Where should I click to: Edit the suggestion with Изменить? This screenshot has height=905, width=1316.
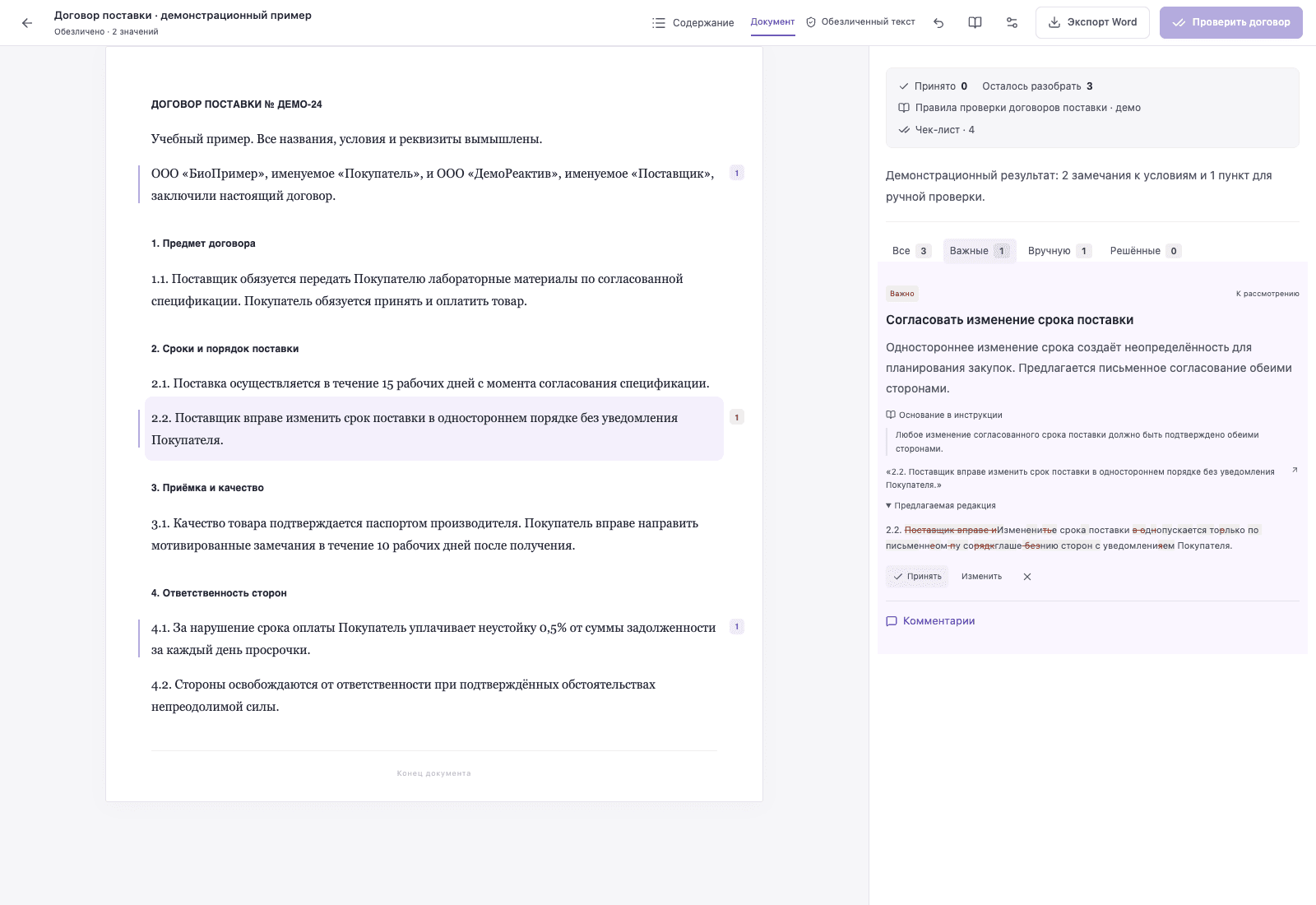[981, 577]
